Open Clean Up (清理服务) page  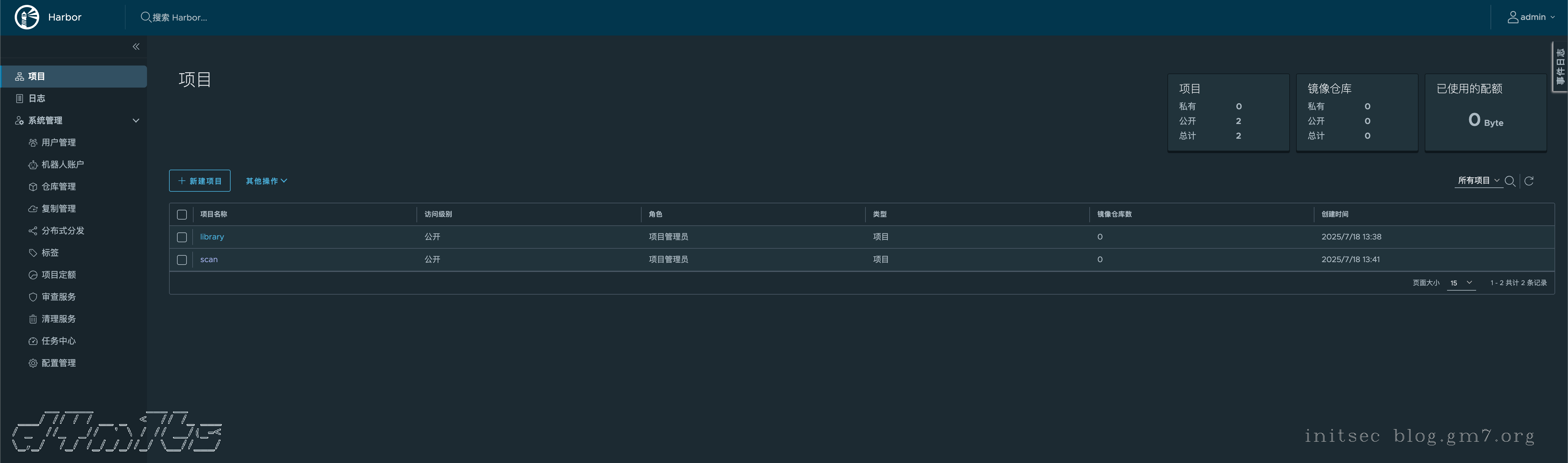point(58,319)
